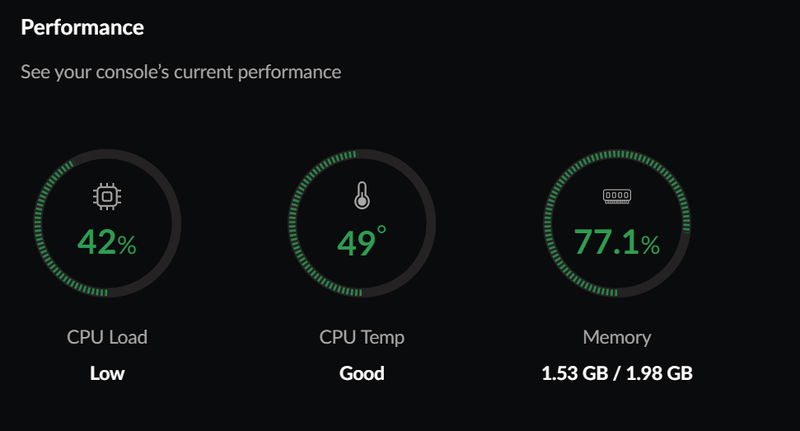The height and width of the screenshot is (431, 800).
Task: Click the CPU Load circular gauge ring
Action: coord(38,223)
